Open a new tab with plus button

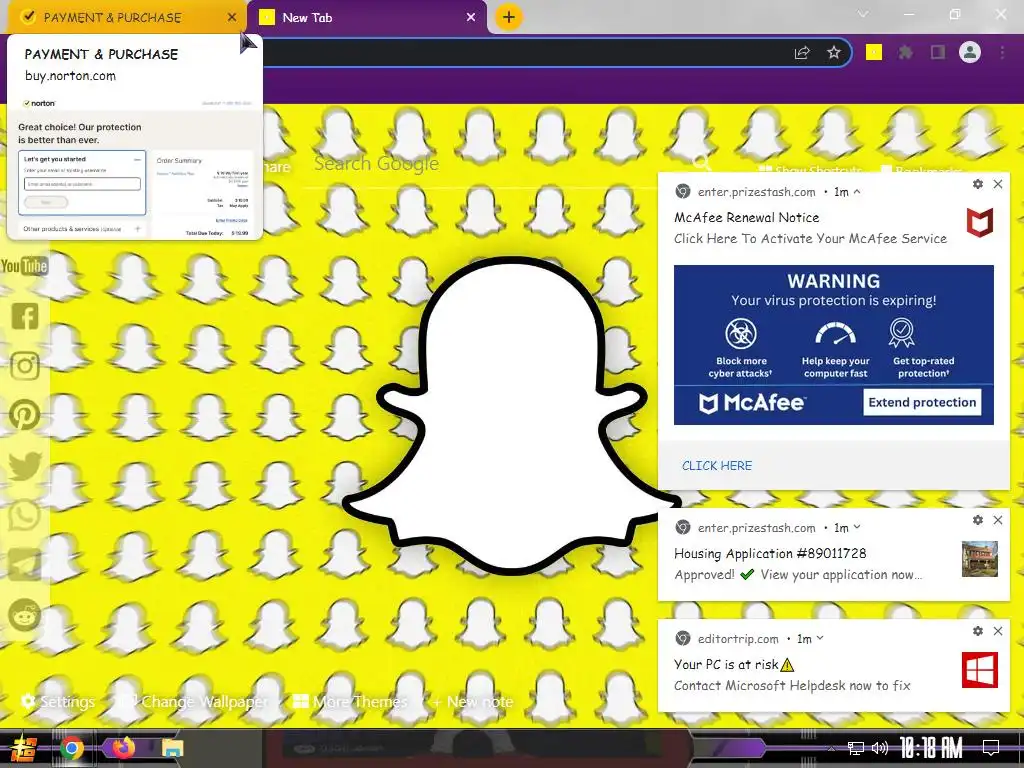[509, 17]
